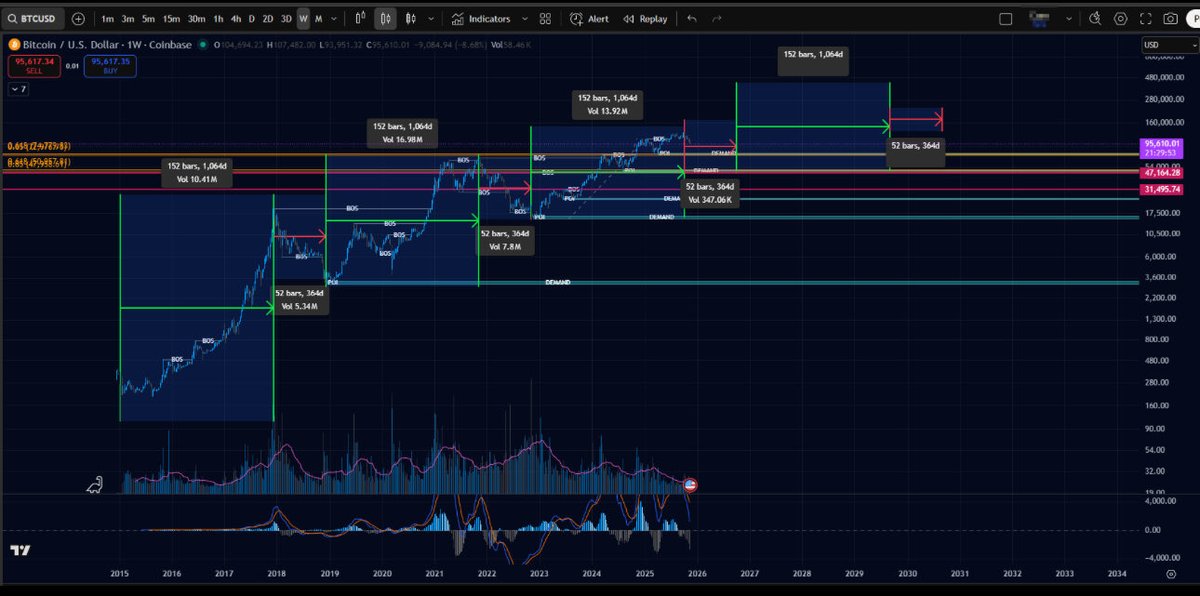1200x596 pixels.
Task: Open the Indicators dialog
Action: [x=481, y=19]
